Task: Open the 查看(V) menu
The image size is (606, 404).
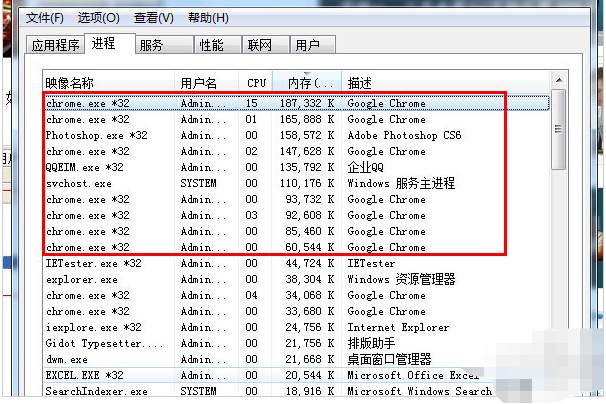Action: point(153,18)
